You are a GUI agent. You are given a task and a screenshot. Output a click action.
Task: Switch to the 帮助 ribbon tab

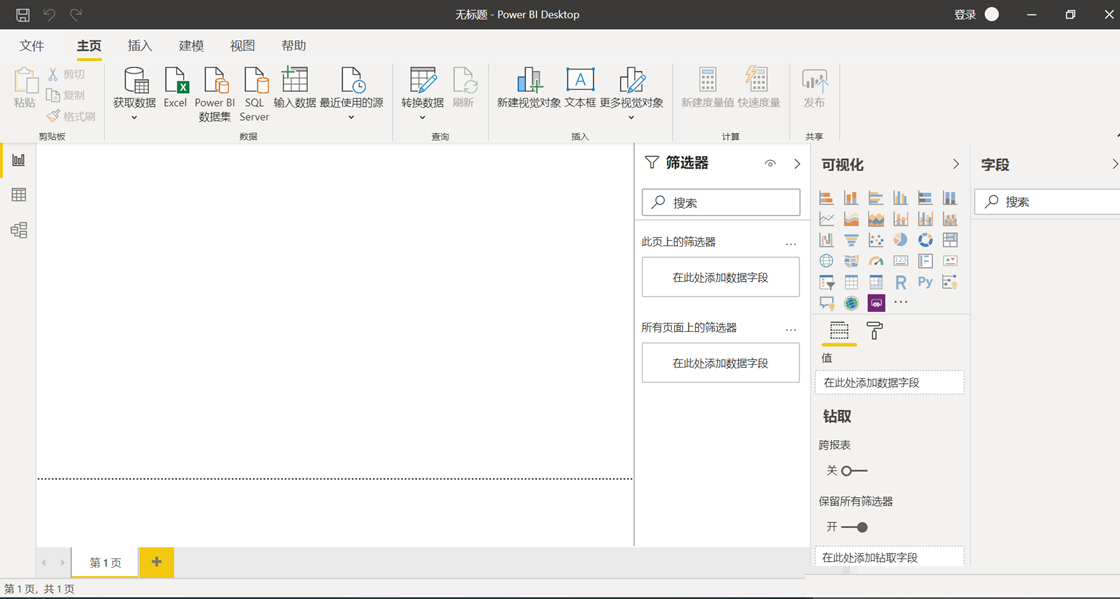pyautogui.click(x=294, y=46)
